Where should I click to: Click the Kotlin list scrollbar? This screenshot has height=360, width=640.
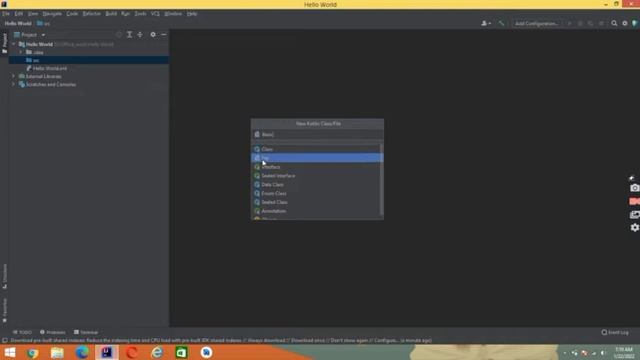click(x=382, y=179)
